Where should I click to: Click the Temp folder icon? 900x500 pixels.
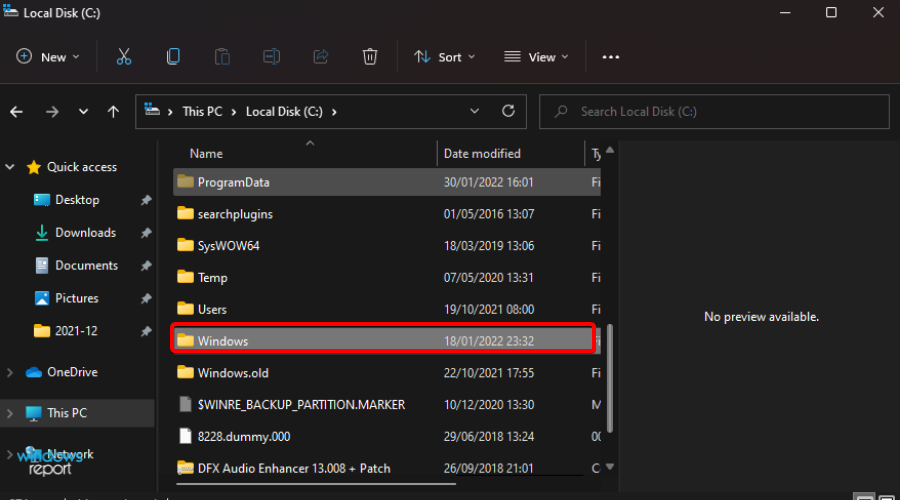[185, 277]
